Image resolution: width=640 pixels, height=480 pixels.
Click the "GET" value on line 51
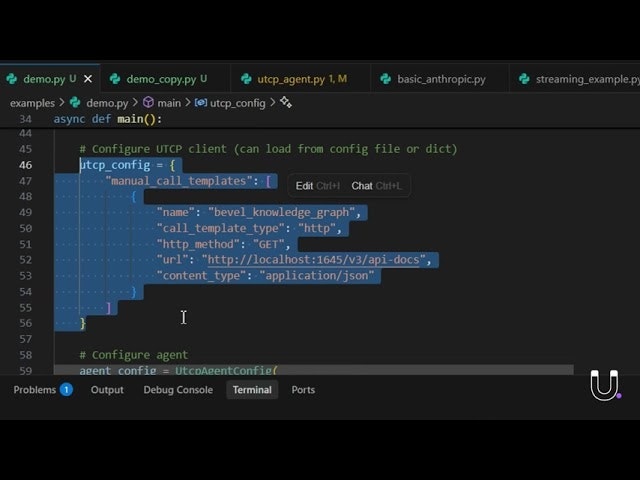pyautogui.click(x=269, y=244)
